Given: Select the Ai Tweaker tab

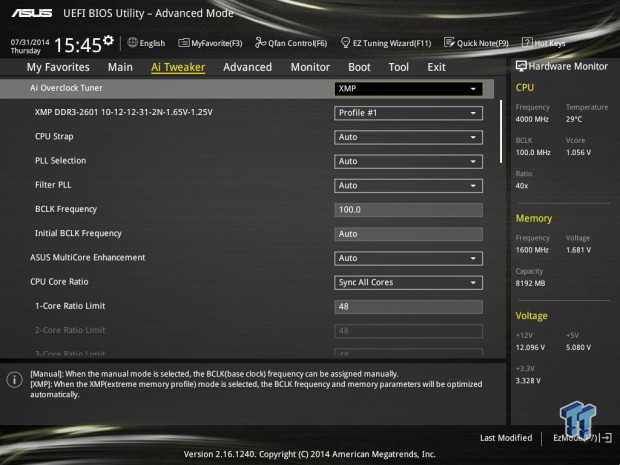Looking at the screenshot, I should pyautogui.click(x=178, y=67).
